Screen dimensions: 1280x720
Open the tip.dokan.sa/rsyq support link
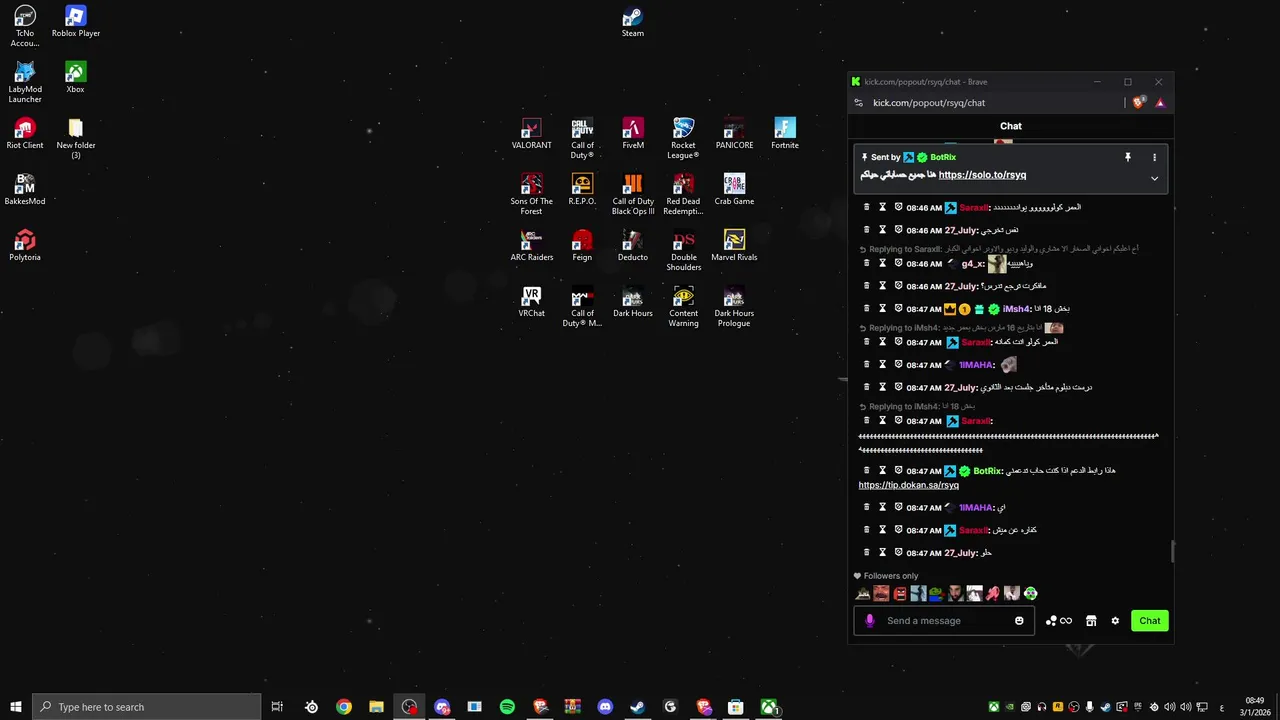tap(908, 485)
